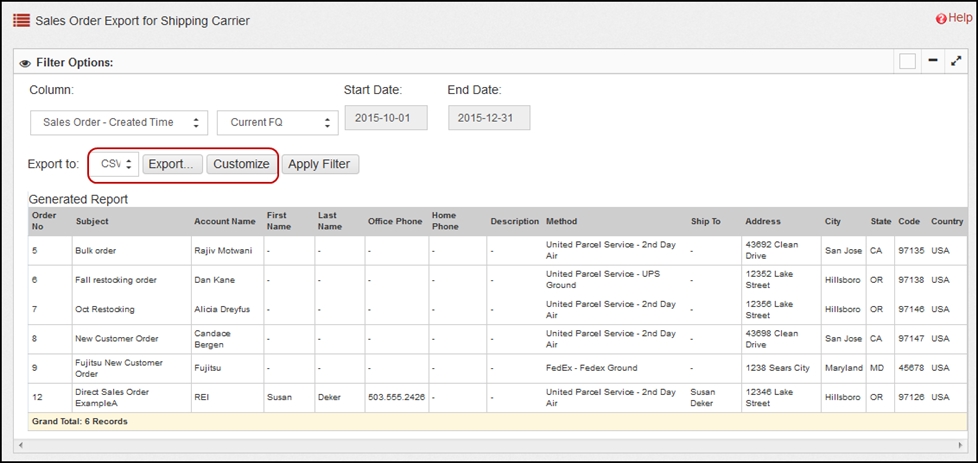Image resolution: width=978 pixels, height=463 pixels.
Task: Tick the empty checkbox in Filter Options header
Action: point(908,61)
